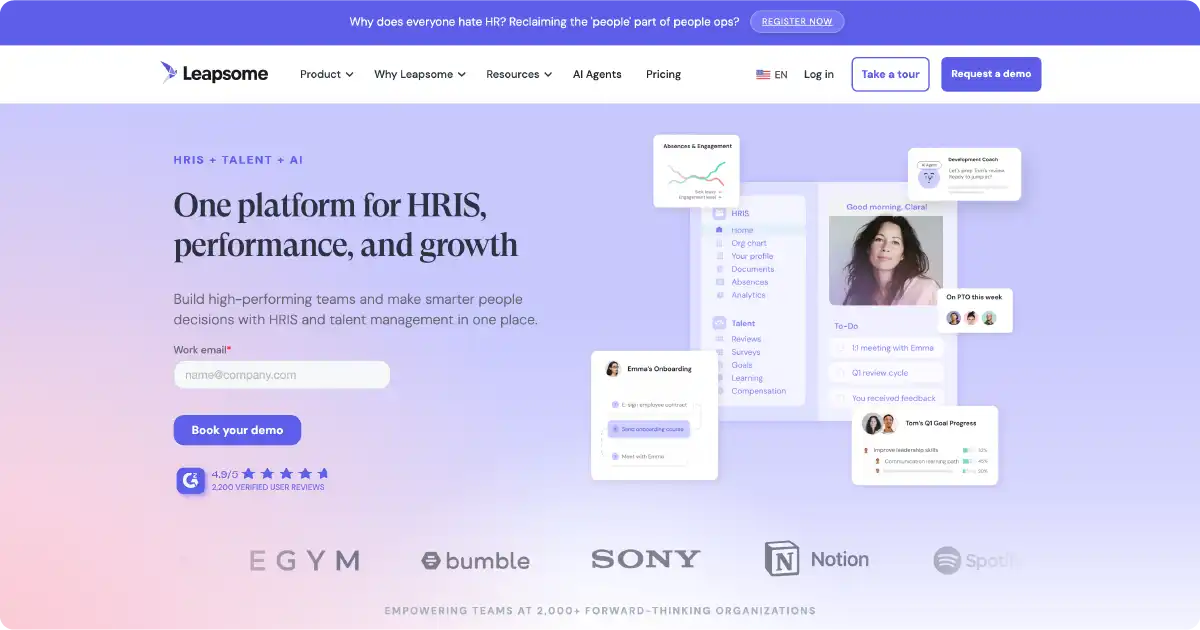Click the EGYM logo
This screenshot has height=630, width=1200.
(x=304, y=561)
